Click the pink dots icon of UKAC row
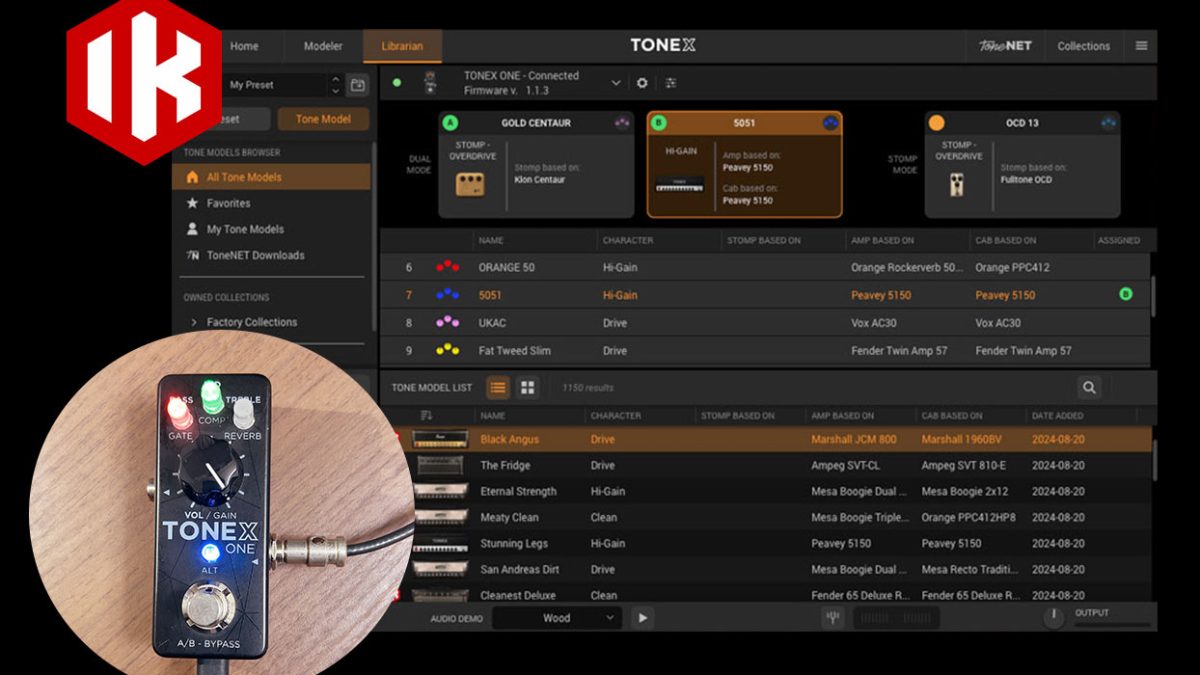 447,323
